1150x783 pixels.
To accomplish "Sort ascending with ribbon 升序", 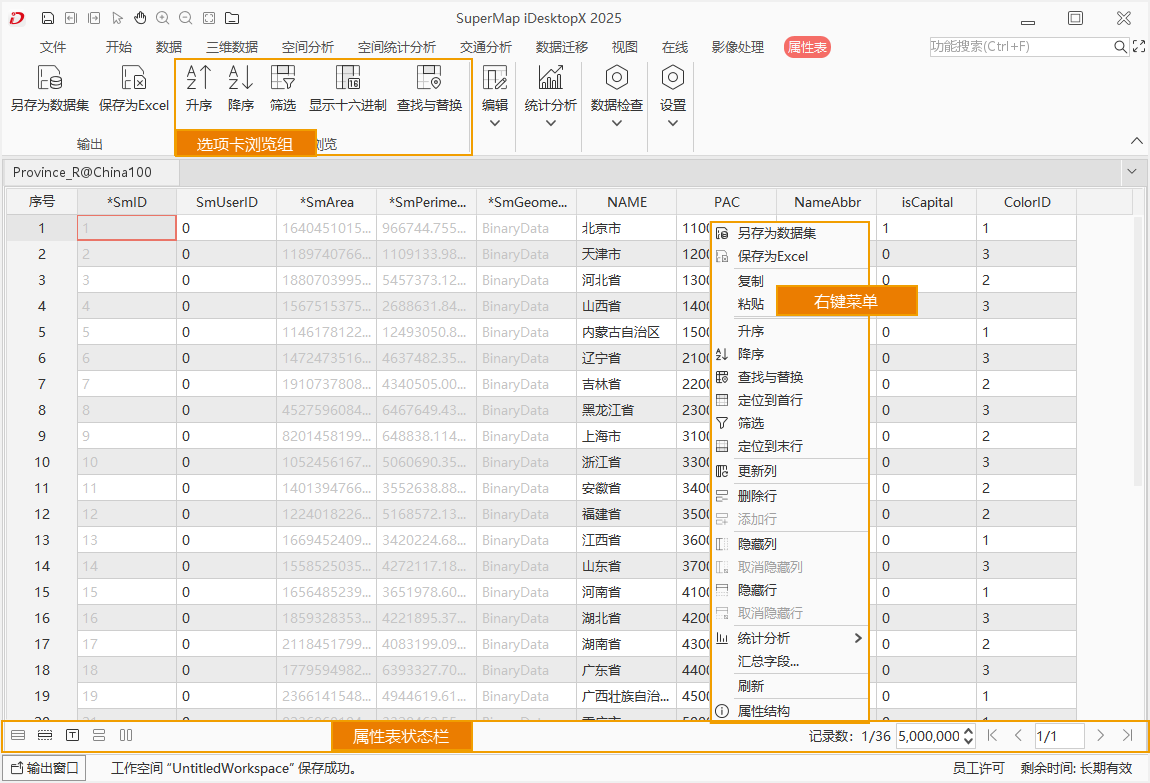I will 199,88.
